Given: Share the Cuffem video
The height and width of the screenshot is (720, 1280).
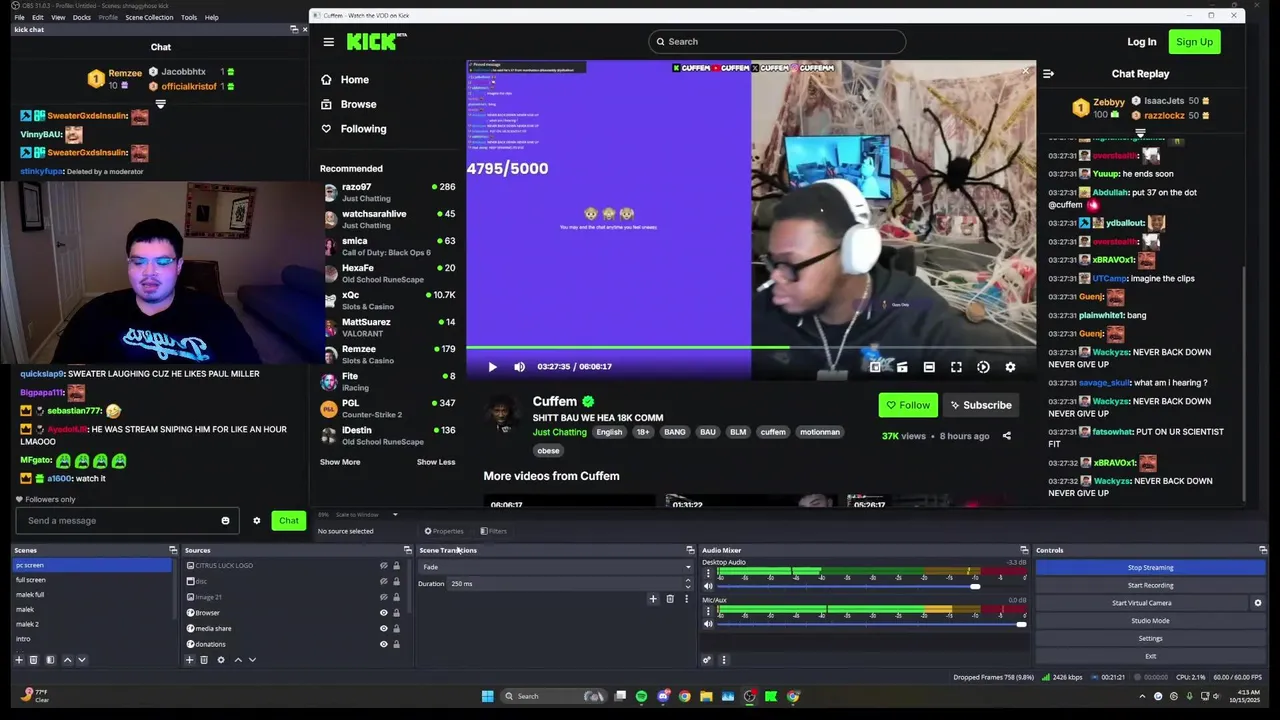Looking at the screenshot, I should click(x=1006, y=436).
